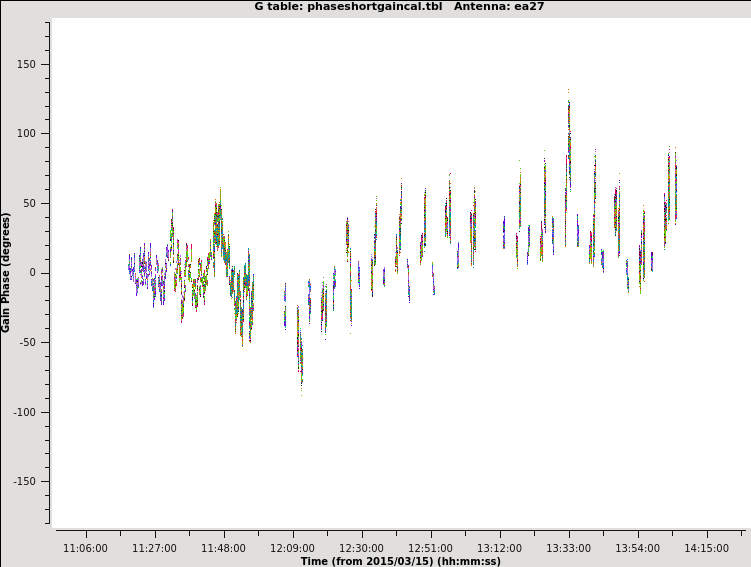751x567 pixels.
Task: Select the 12:09:00 time tick label
Action: (292, 548)
